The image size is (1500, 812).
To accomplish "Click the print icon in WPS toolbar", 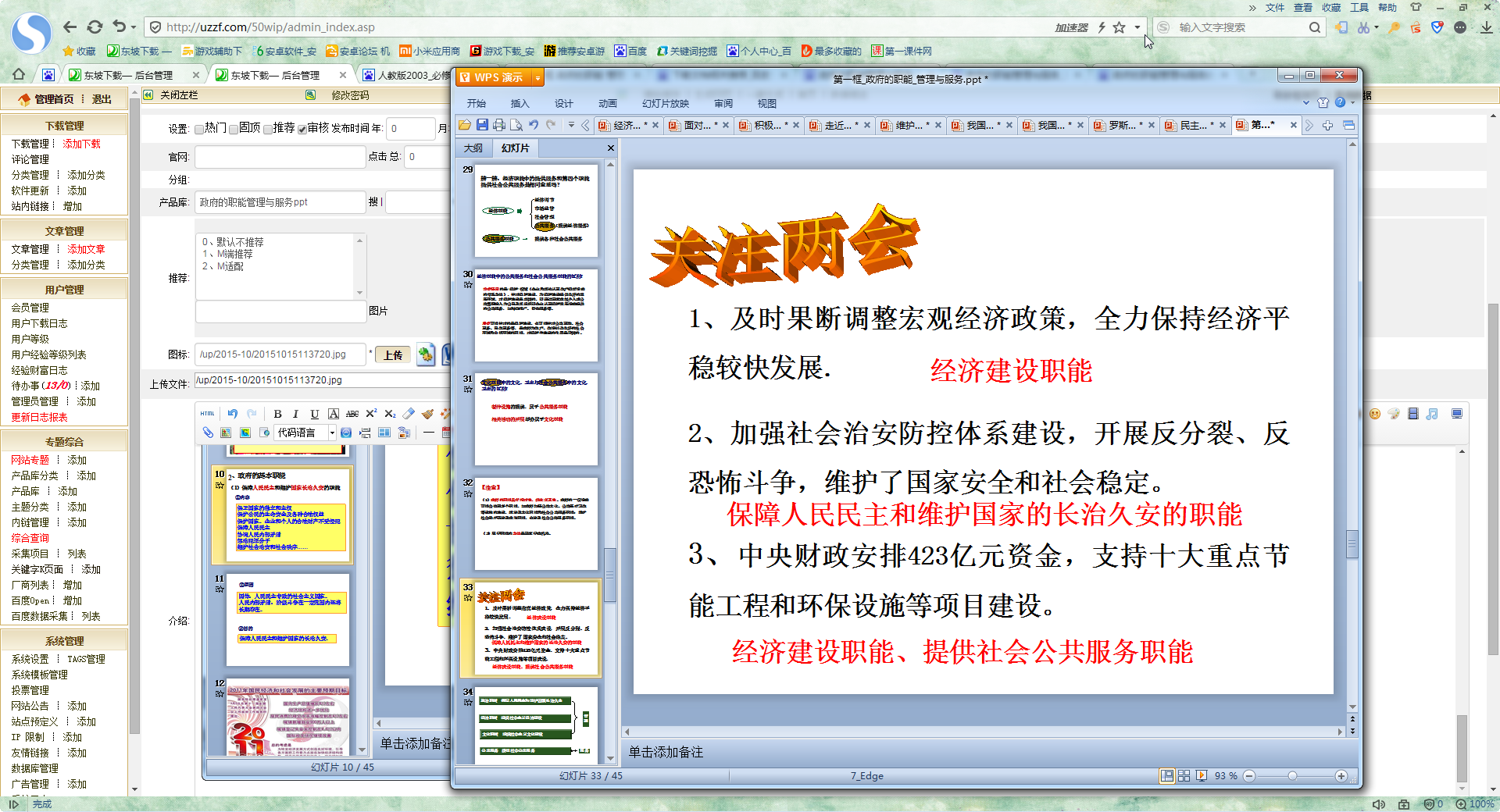I will [499, 125].
